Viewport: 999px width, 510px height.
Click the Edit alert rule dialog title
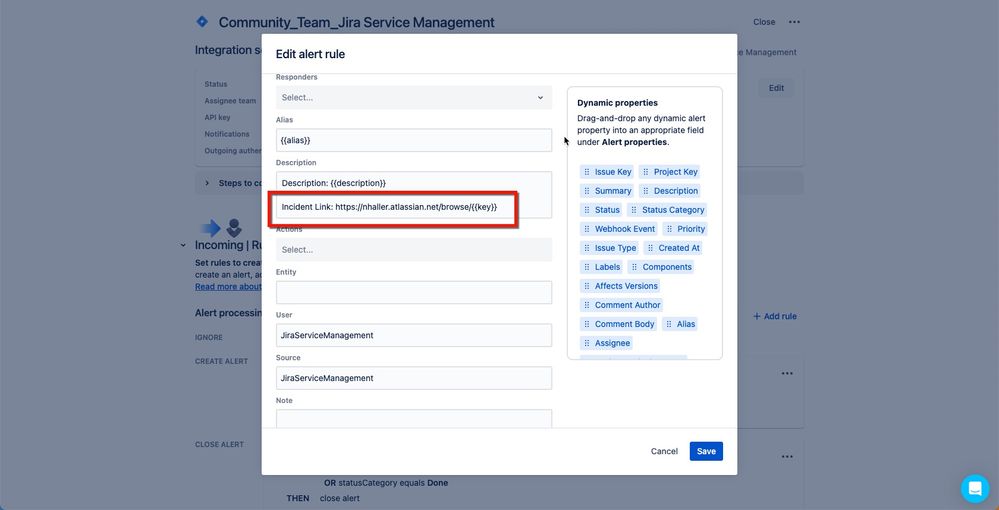click(310, 54)
